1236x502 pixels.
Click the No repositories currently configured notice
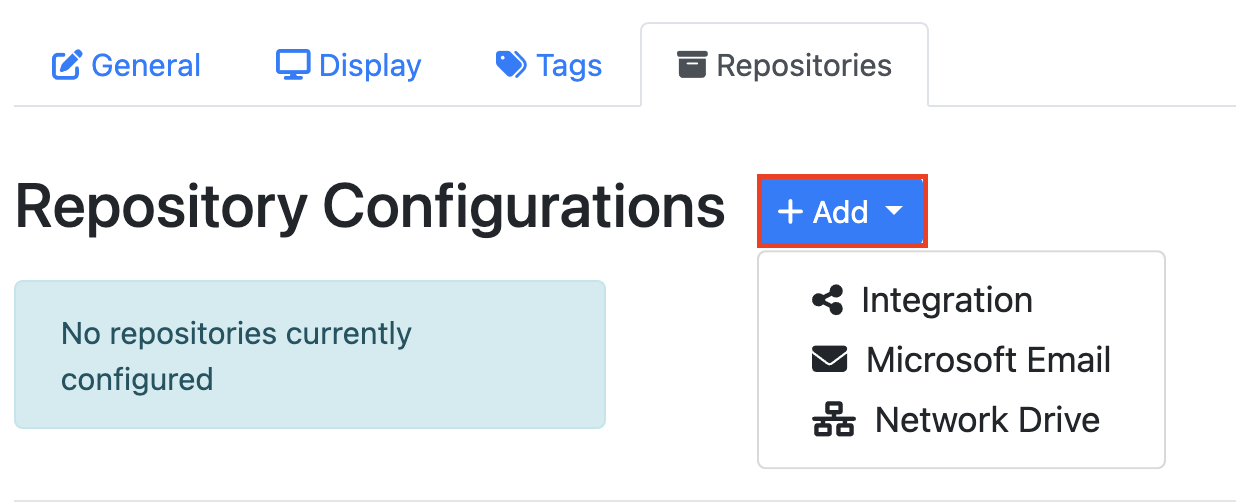(309, 355)
